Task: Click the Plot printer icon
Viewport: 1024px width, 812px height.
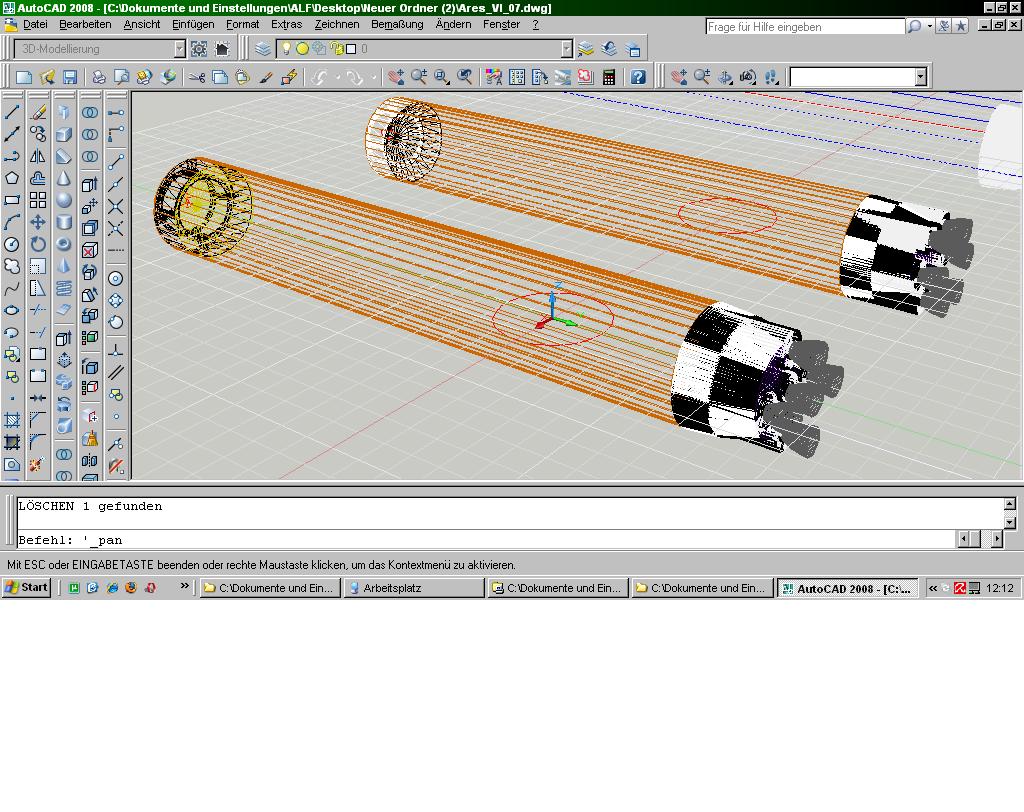Action: (99, 77)
